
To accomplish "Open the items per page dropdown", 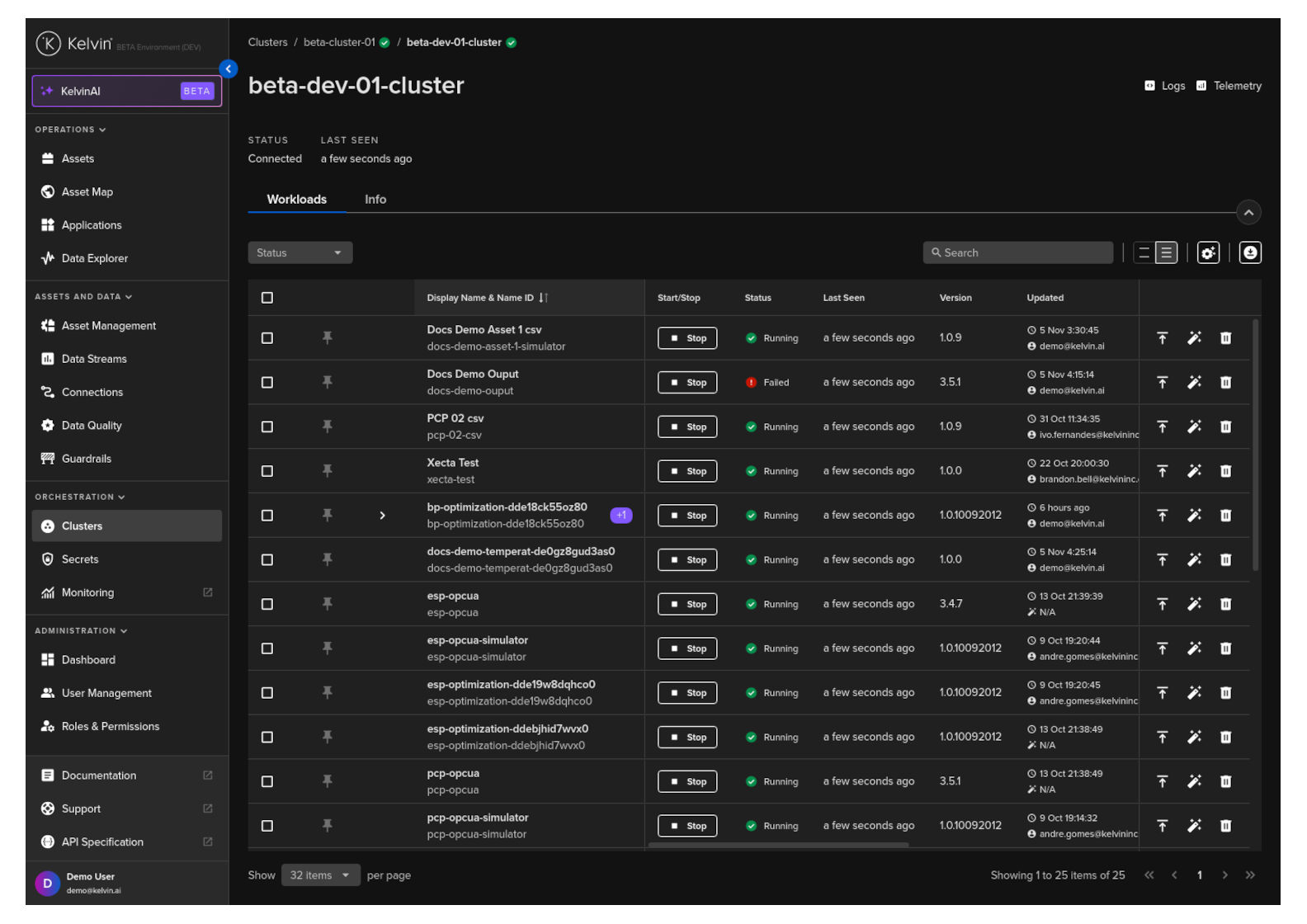I will click(320, 875).
